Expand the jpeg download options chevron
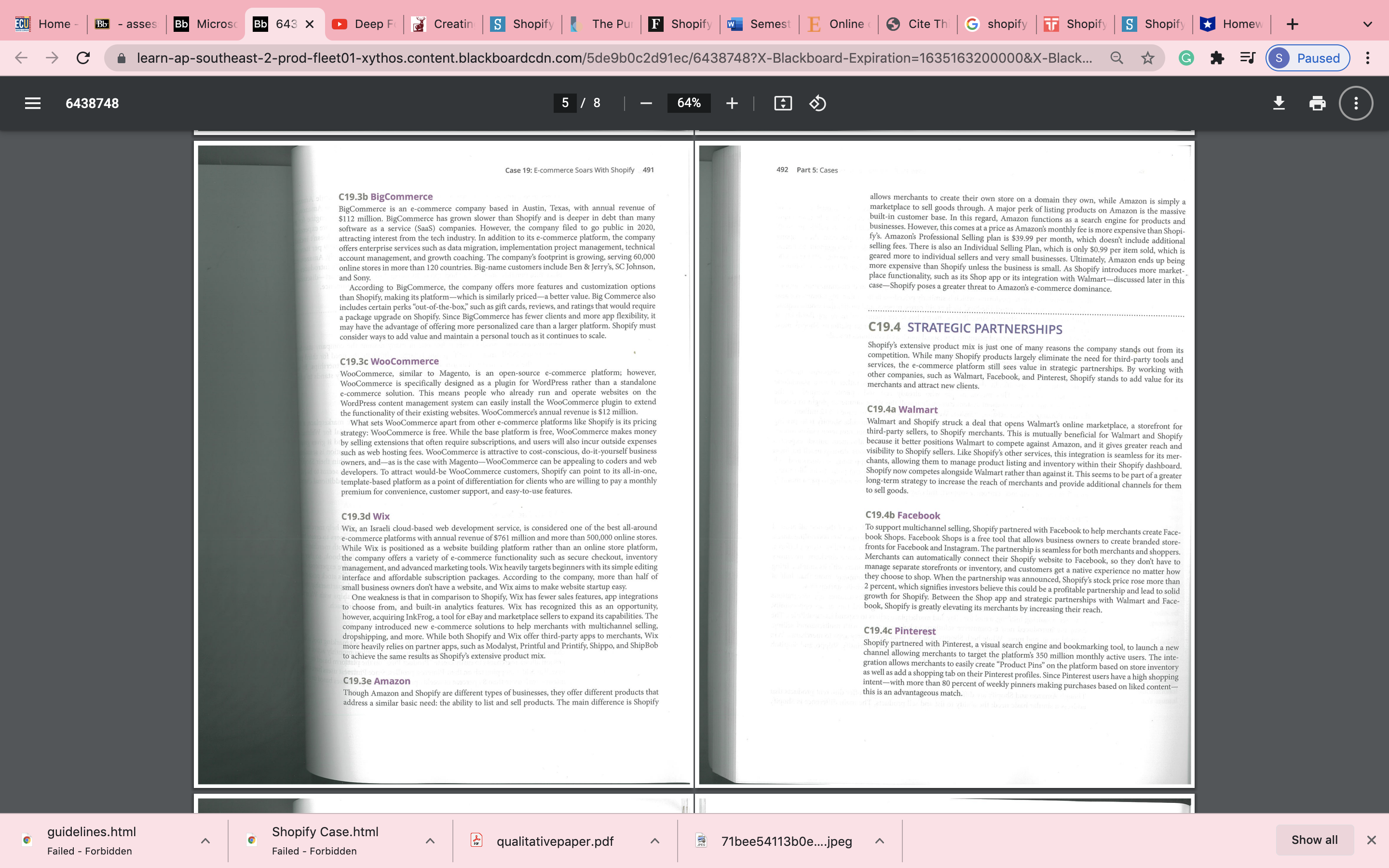This screenshot has height=868, width=1389. [x=879, y=841]
